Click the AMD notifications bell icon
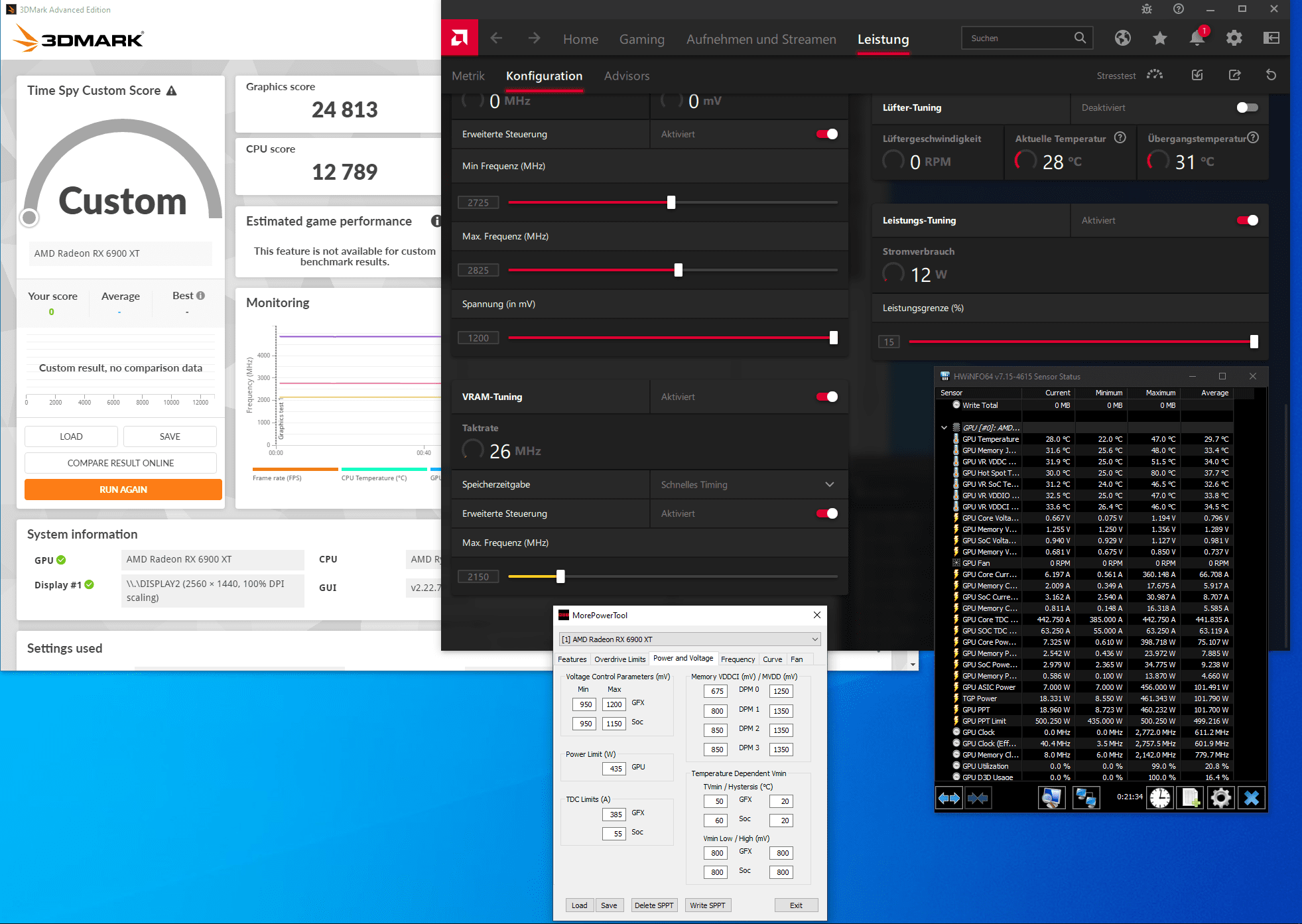Screen dimensions: 1302x924 click(x=1197, y=38)
